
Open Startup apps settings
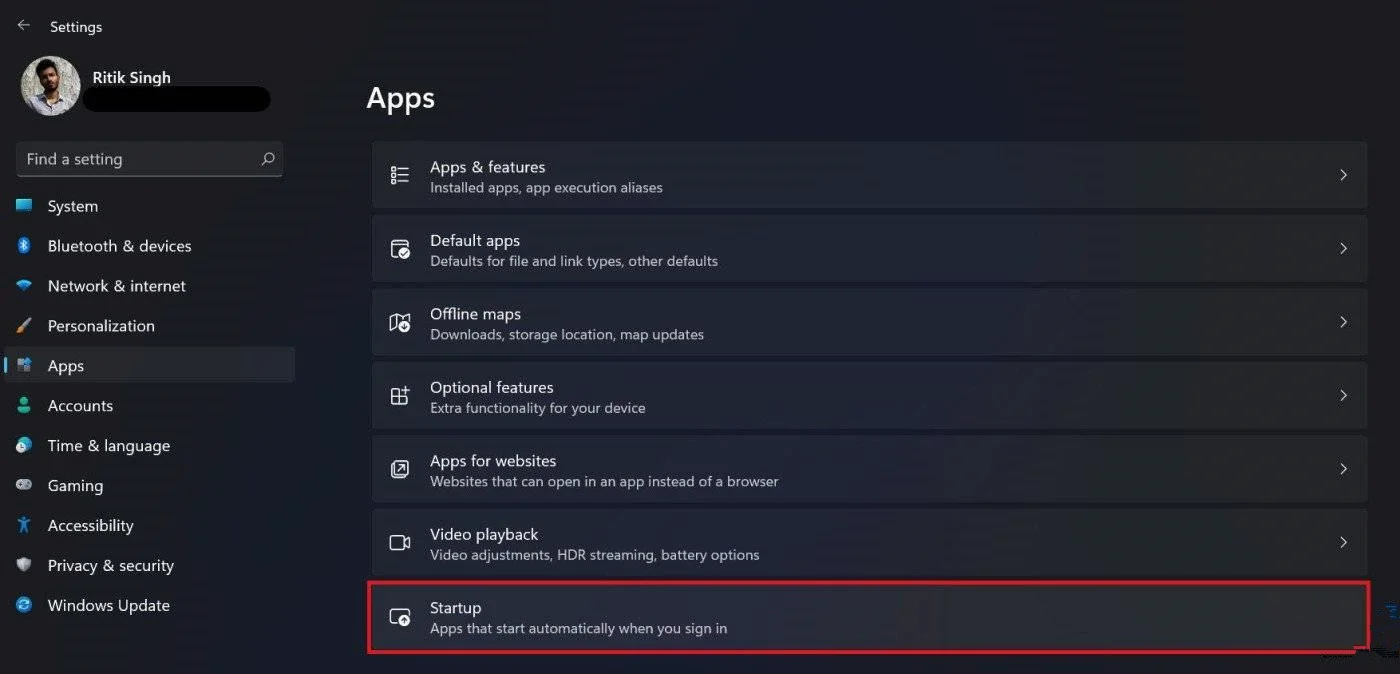tap(868, 617)
